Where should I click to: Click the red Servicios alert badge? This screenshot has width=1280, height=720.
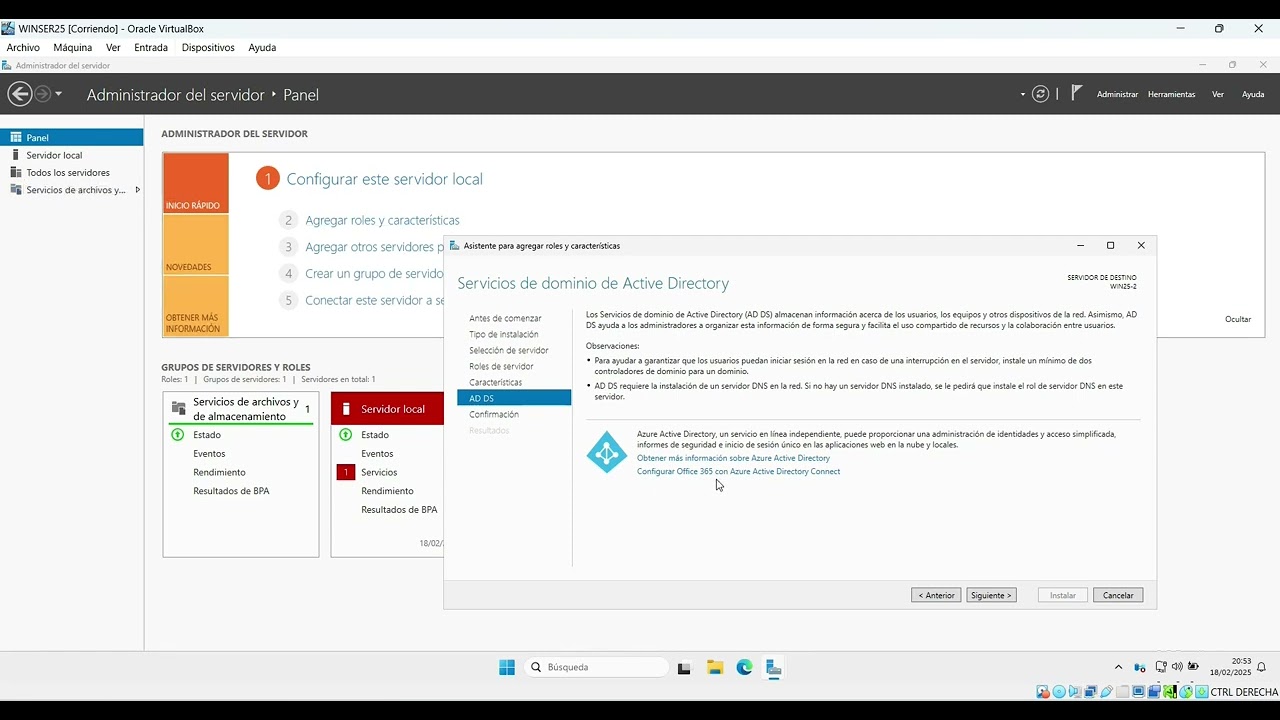(346, 472)
